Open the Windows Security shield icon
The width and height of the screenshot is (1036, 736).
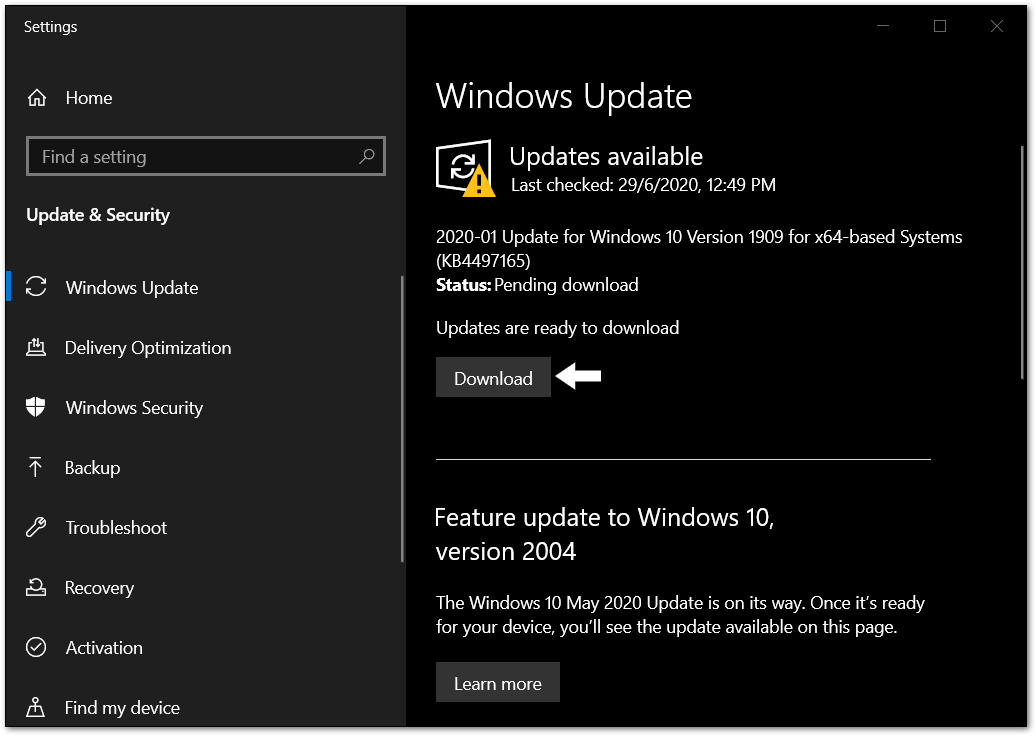click(x=37, y=407)
